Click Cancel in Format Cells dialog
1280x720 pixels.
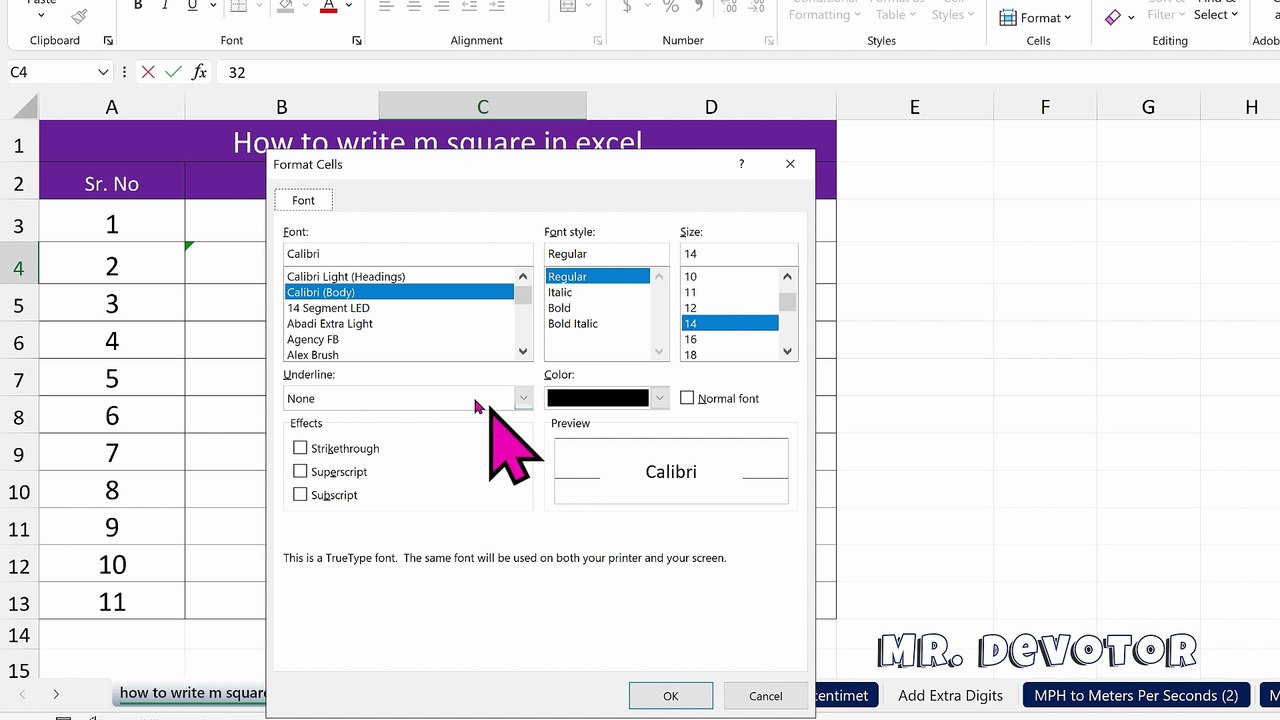coord(766,696)
